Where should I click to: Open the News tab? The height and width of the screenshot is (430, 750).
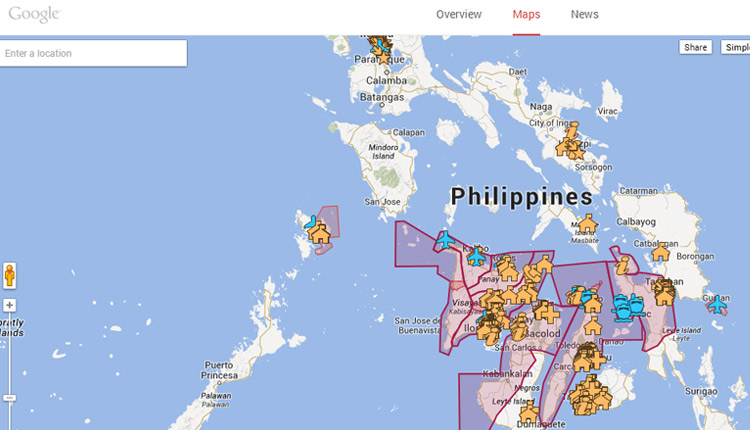pyautogui.click(x=585, y=14)
